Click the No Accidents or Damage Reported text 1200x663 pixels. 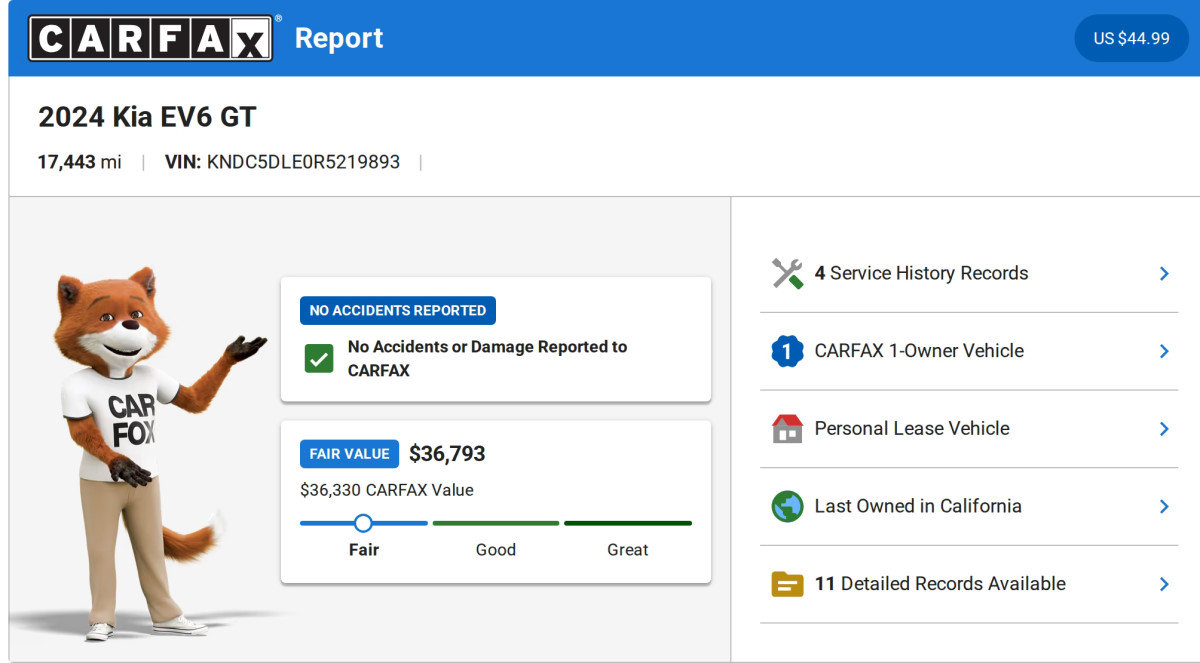tap(487, 358)
